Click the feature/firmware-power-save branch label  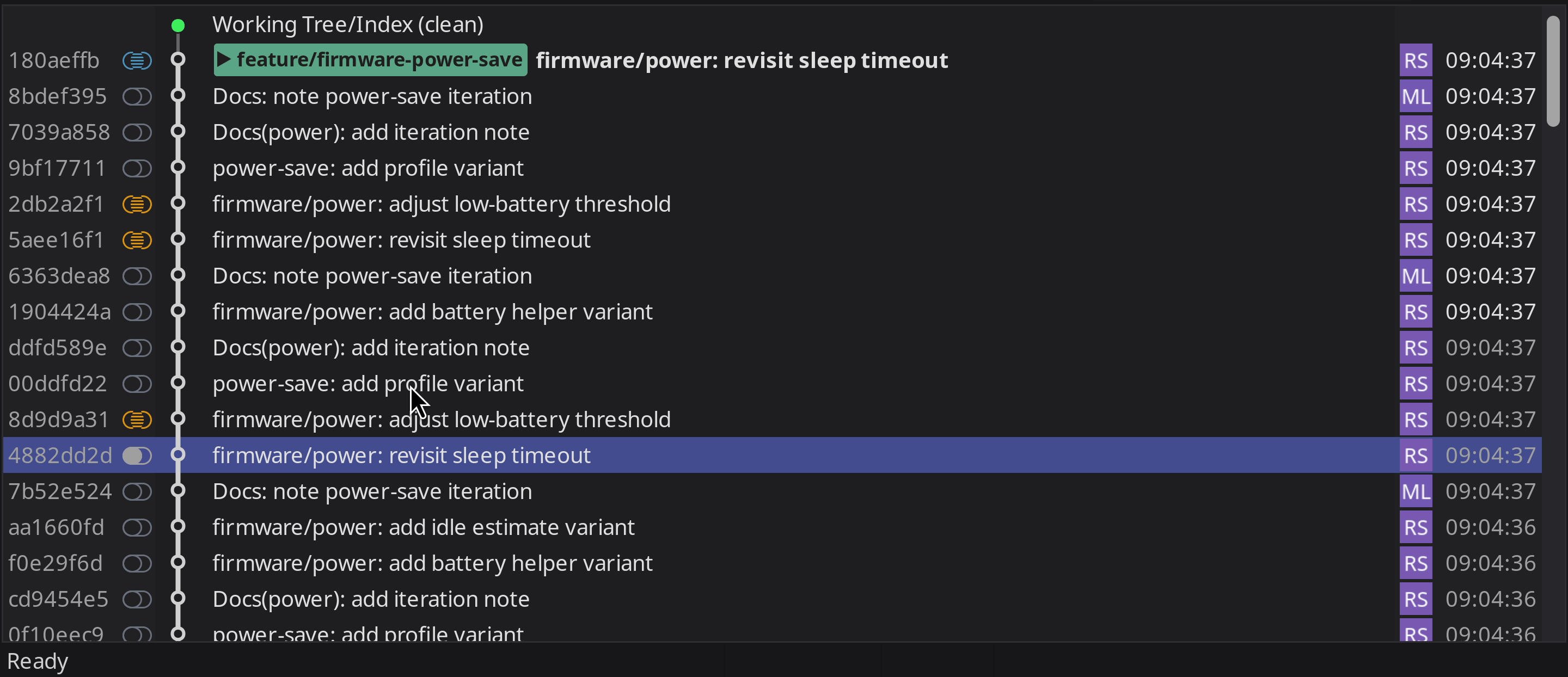tap(378, 60)
